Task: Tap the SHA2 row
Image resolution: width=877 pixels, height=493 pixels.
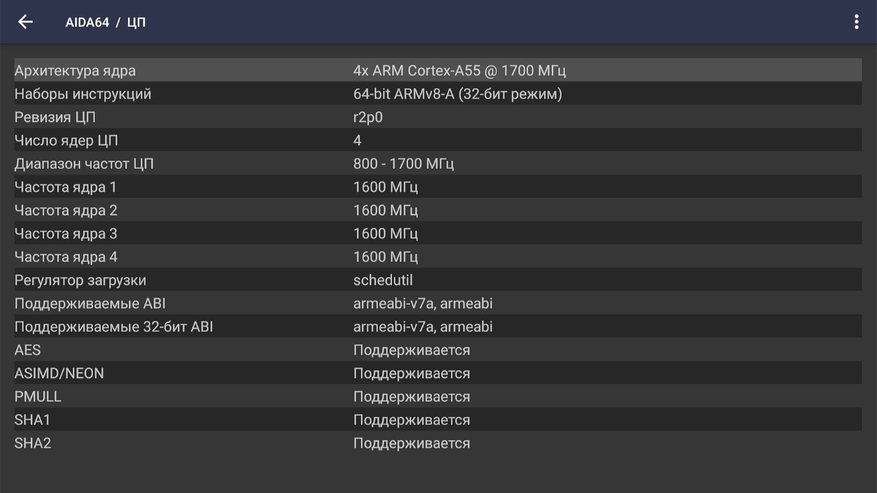Action: [x=437, y=443]
